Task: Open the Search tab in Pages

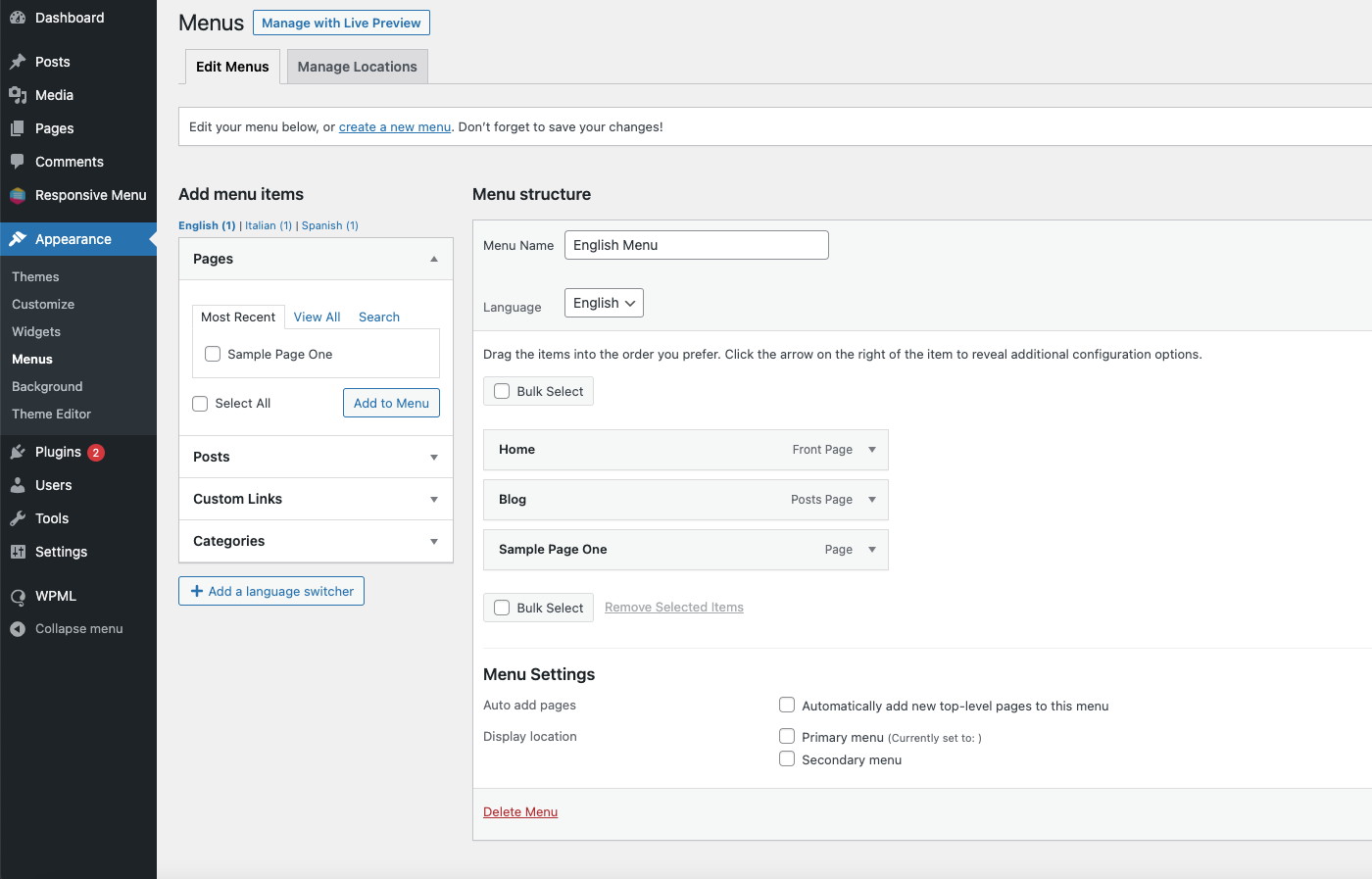Action: (x=379, y=317)
